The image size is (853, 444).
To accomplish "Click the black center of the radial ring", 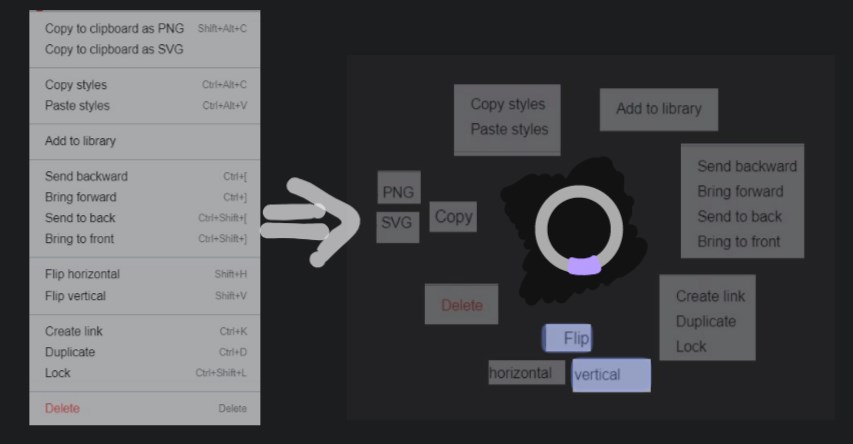I will pos(579,229).
